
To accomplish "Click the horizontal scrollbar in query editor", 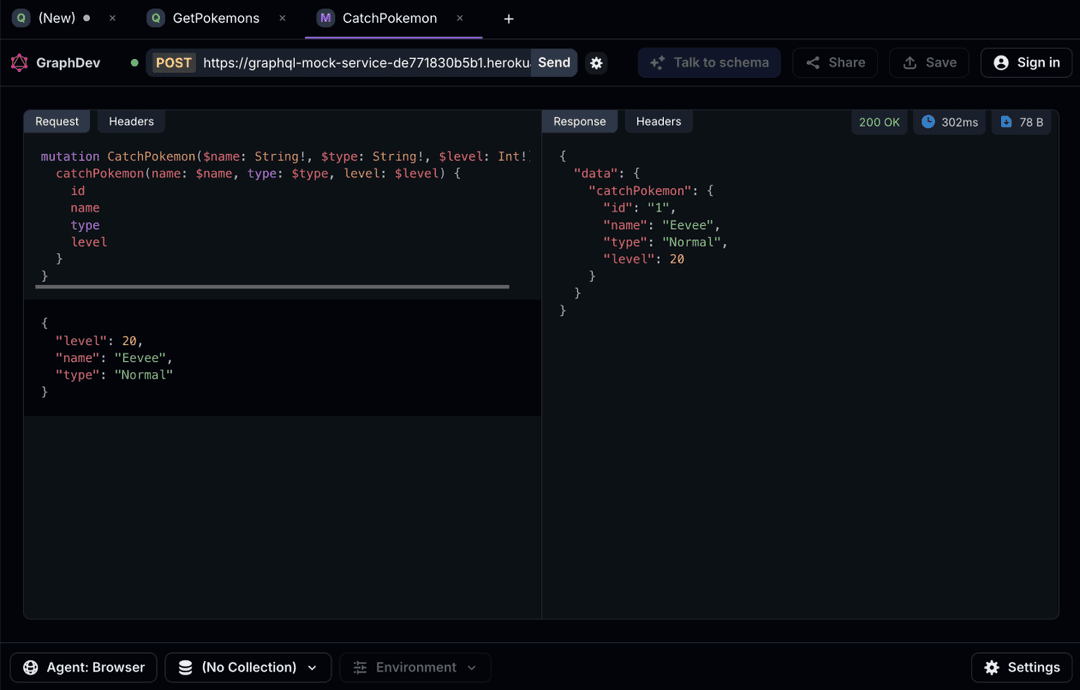I will 272,286.
